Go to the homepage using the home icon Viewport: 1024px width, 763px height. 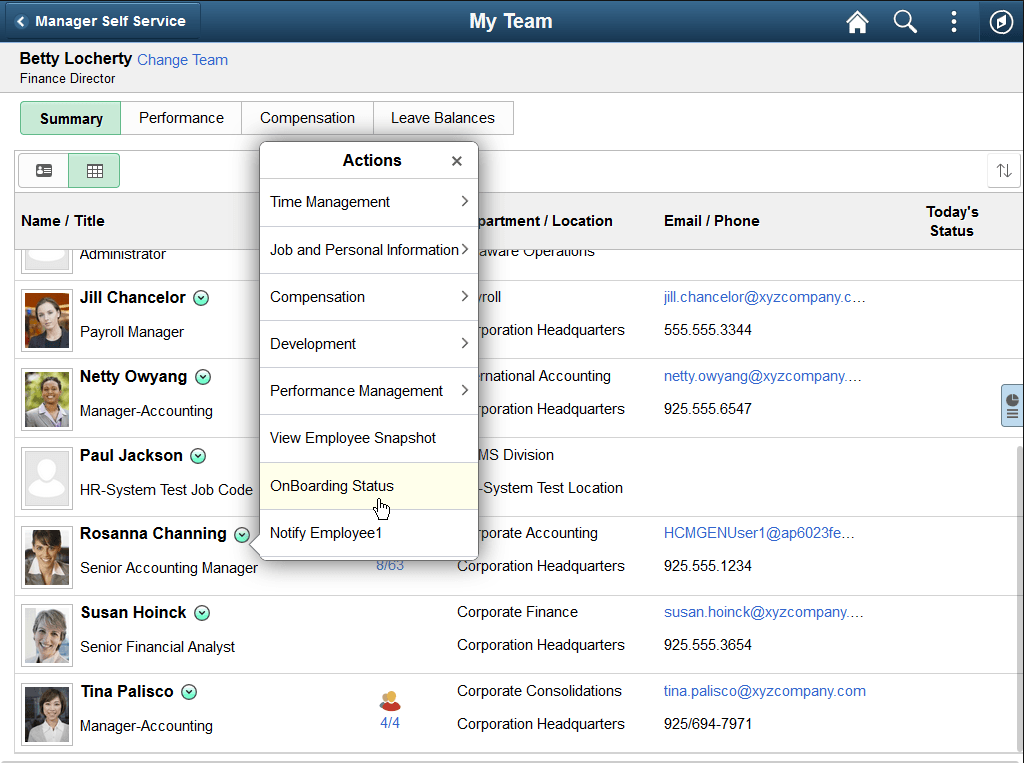[857, 21]
